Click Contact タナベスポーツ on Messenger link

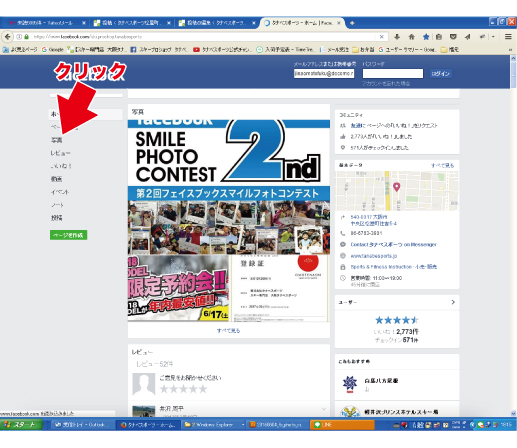point(393,244)
